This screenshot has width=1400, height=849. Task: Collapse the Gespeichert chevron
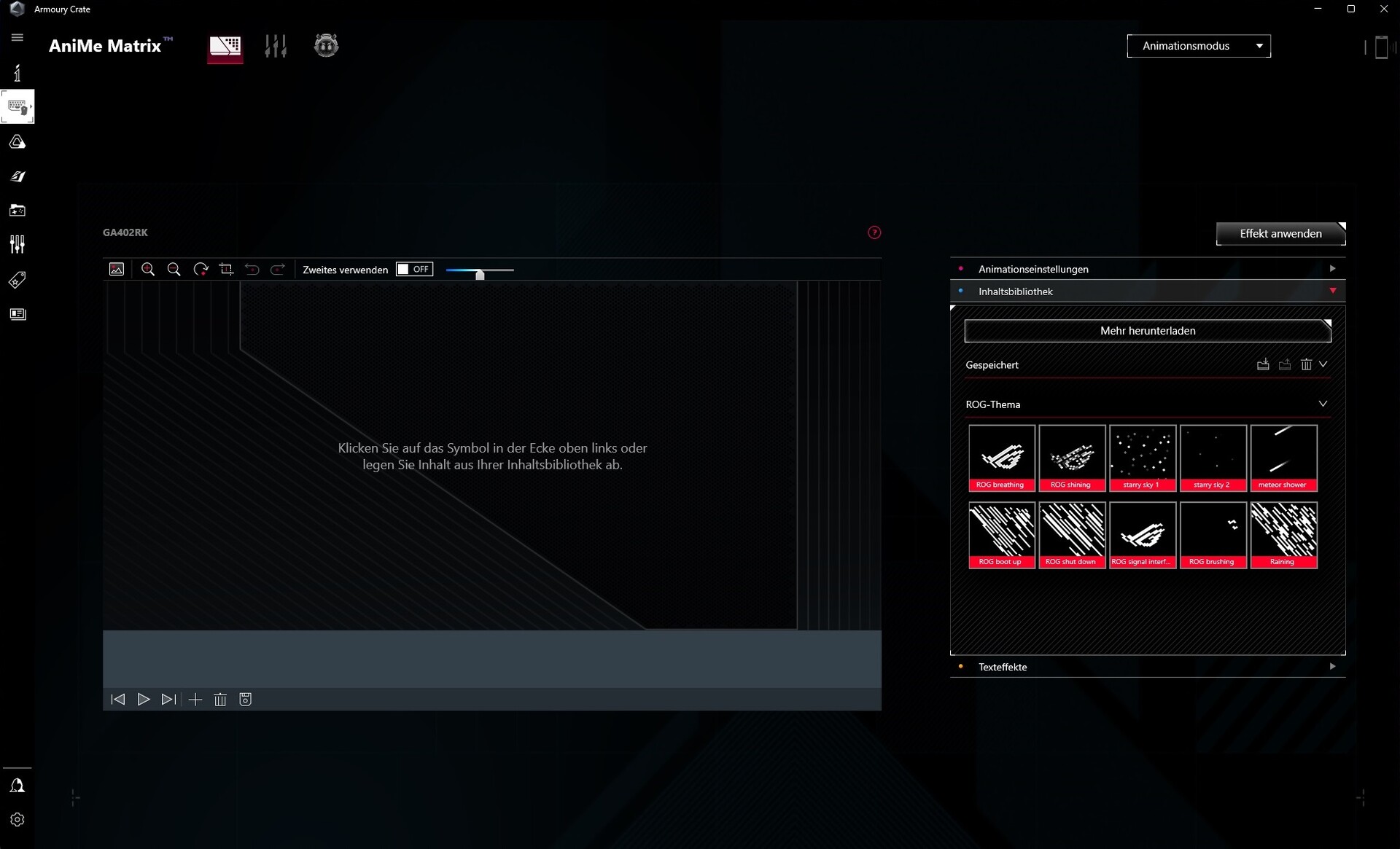1323,364
